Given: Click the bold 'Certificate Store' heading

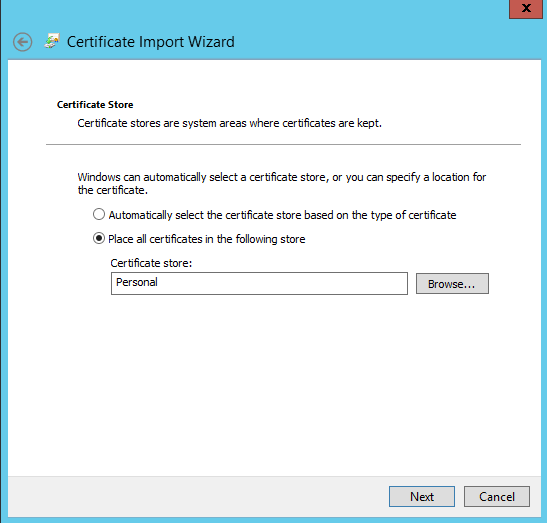Looking at the screenshot, I should 95,105.
